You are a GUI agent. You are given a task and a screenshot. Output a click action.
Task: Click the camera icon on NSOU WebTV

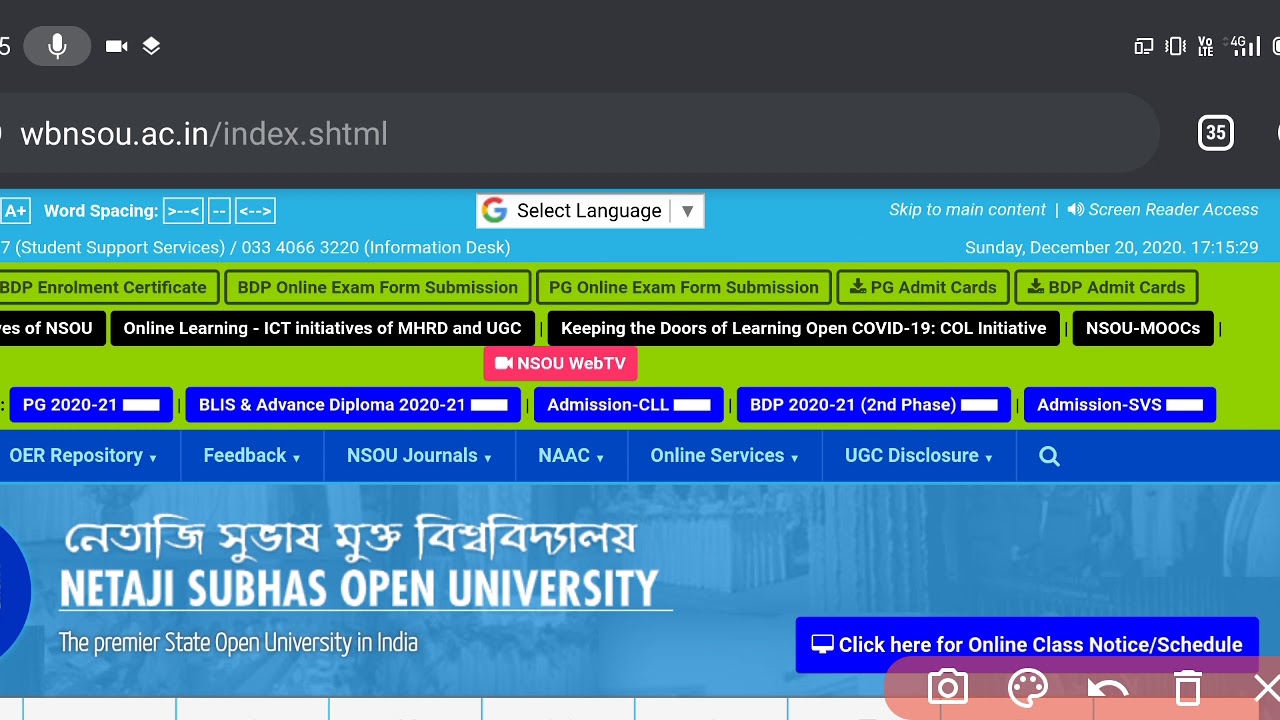pyautogui.click(x=504, y=364)
